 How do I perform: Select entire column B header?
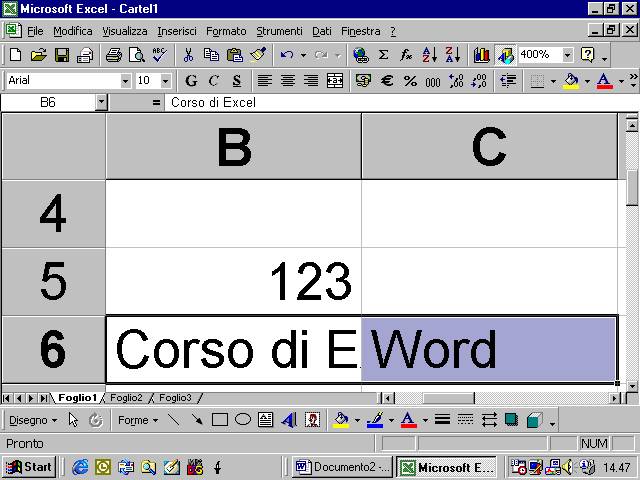tap(233, 146)
